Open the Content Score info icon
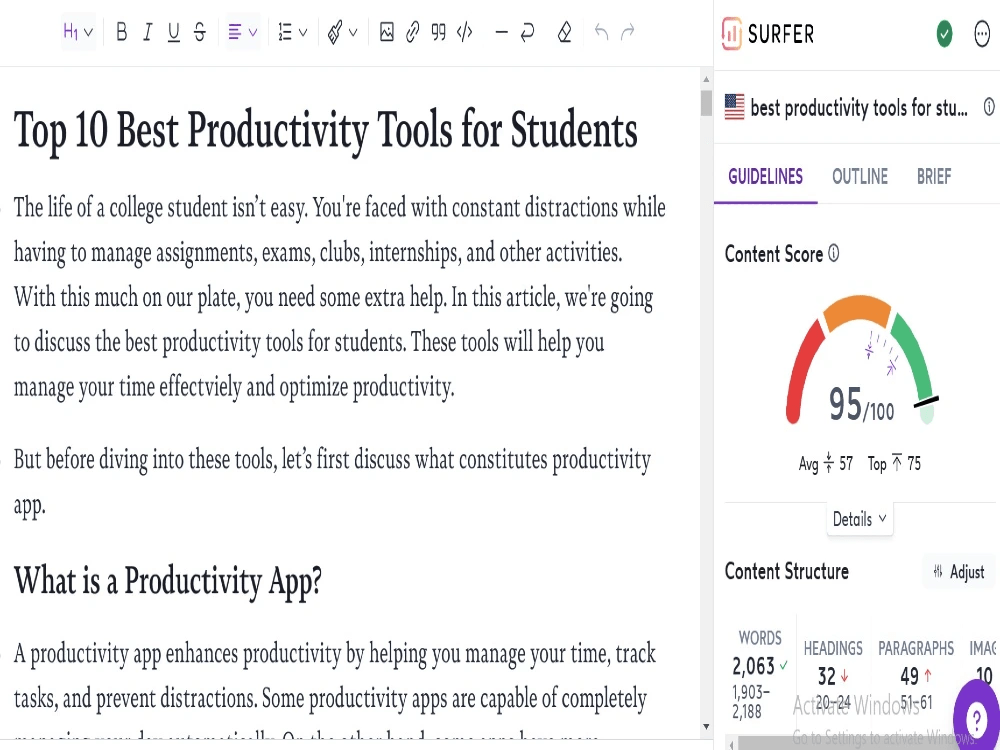1000x750 pixels. [x=834, y=254]
